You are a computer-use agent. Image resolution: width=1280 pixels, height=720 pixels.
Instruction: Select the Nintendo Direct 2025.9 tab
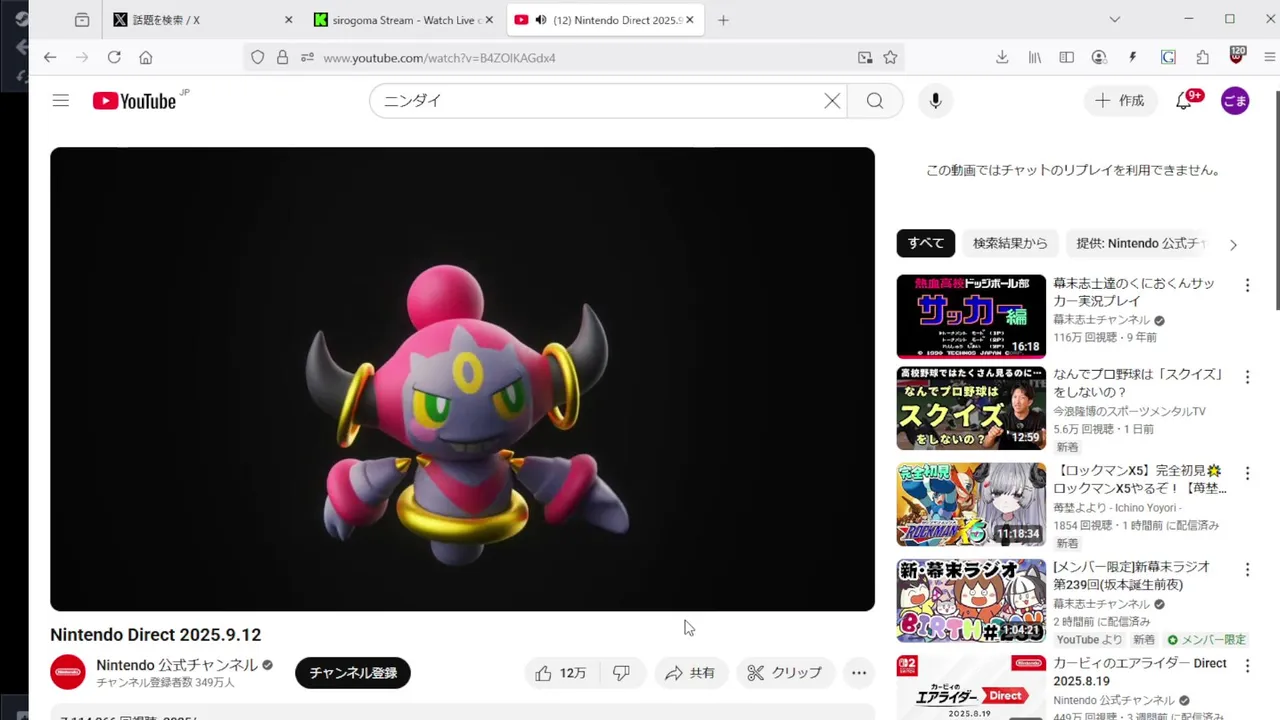pos(605,20)
